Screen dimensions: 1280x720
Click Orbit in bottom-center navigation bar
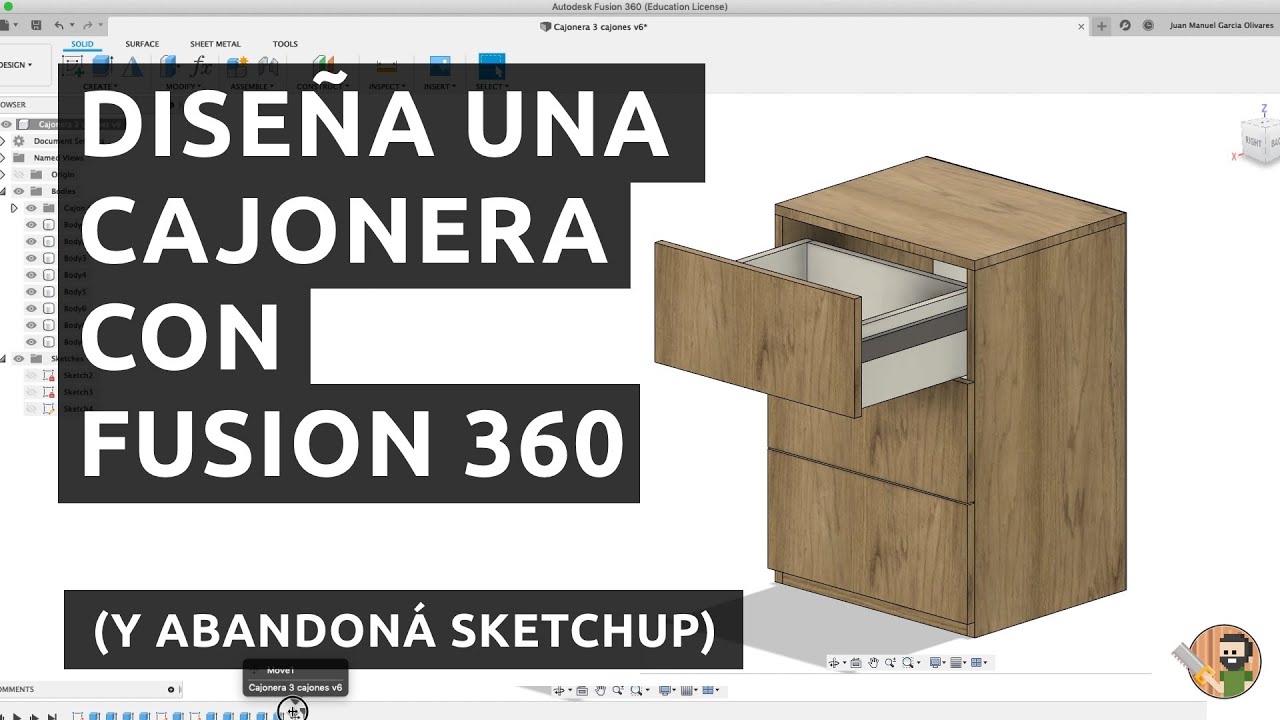click(x=559, y=690)
